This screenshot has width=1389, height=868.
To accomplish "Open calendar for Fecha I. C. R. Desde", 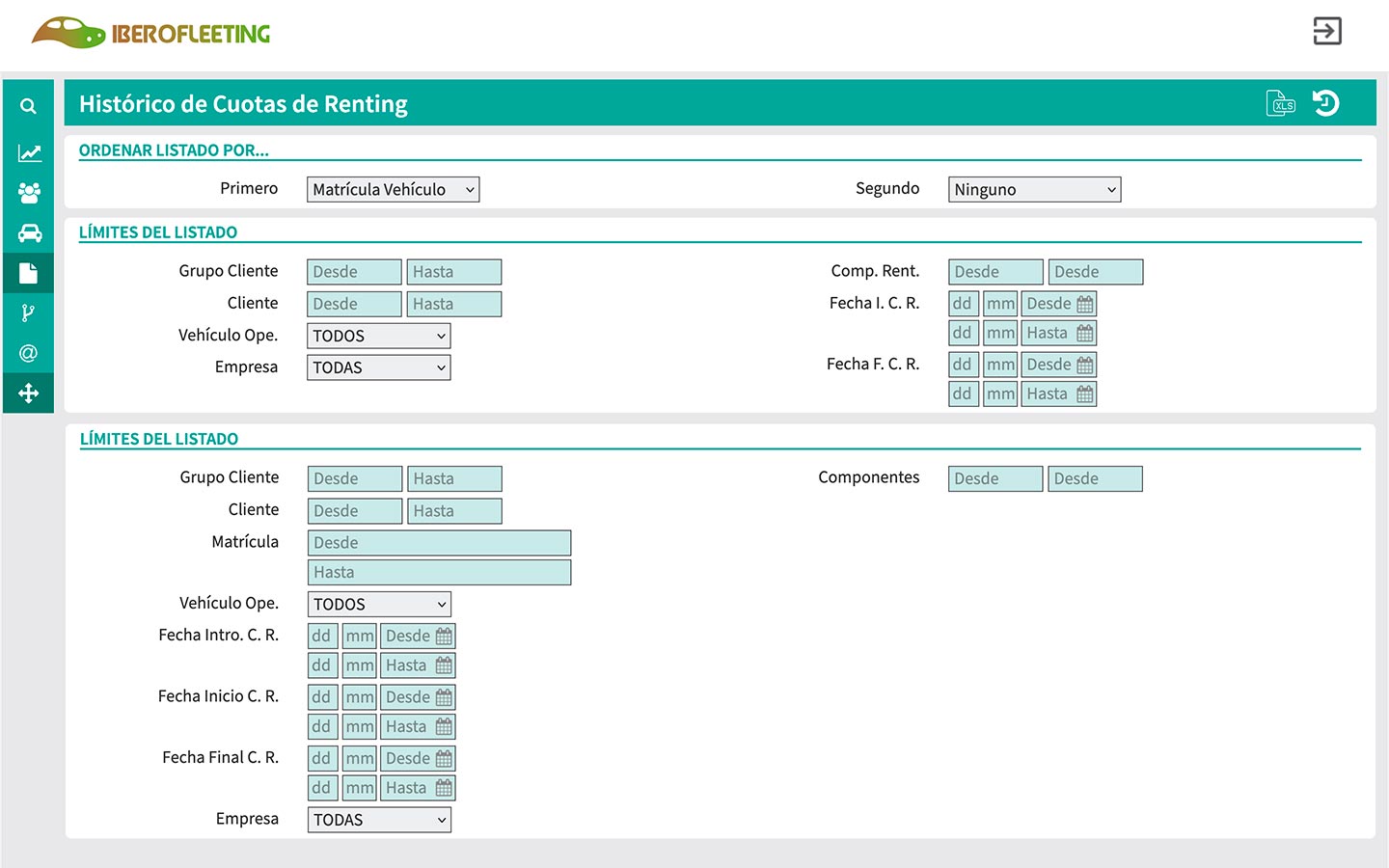I will pos(1085,305).
